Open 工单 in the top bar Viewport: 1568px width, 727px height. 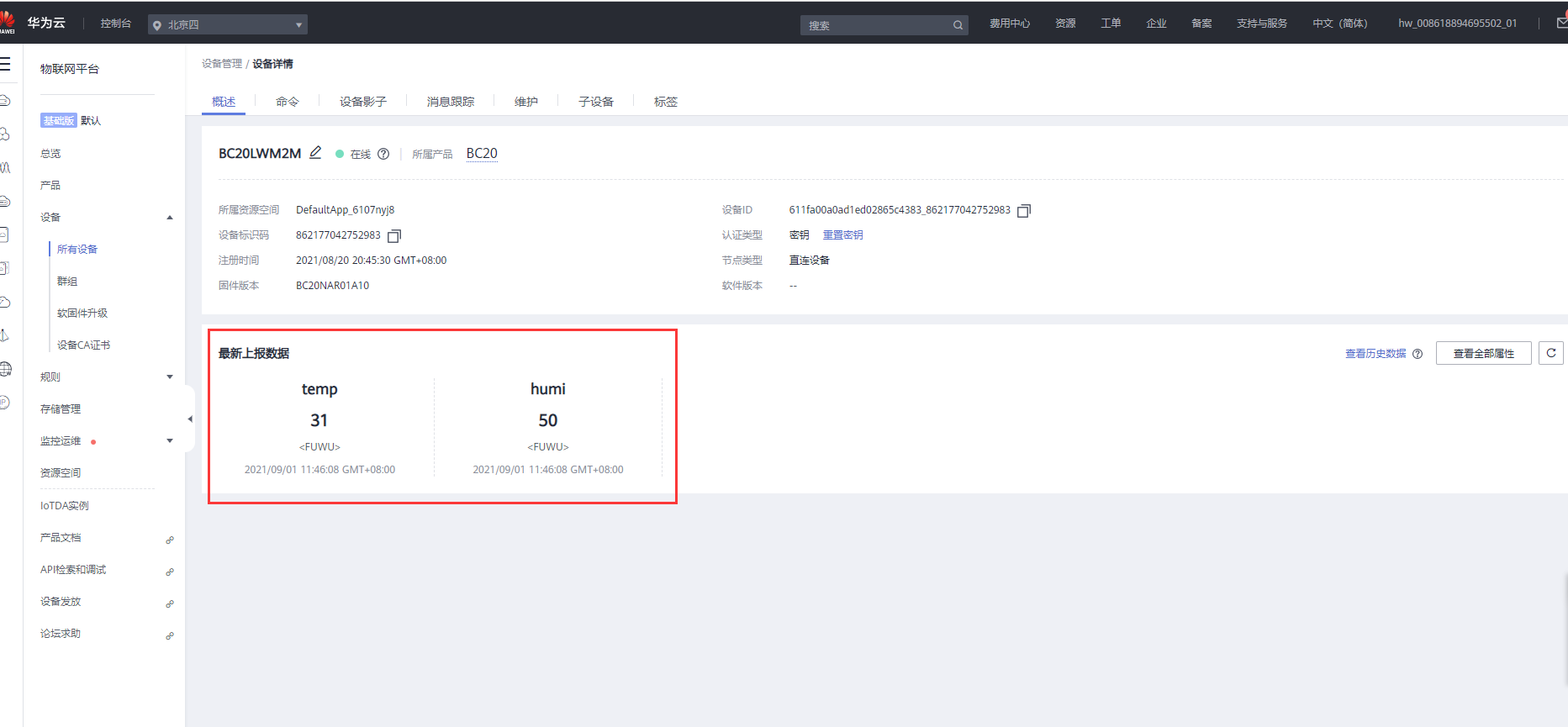[x=1111, y=24]
